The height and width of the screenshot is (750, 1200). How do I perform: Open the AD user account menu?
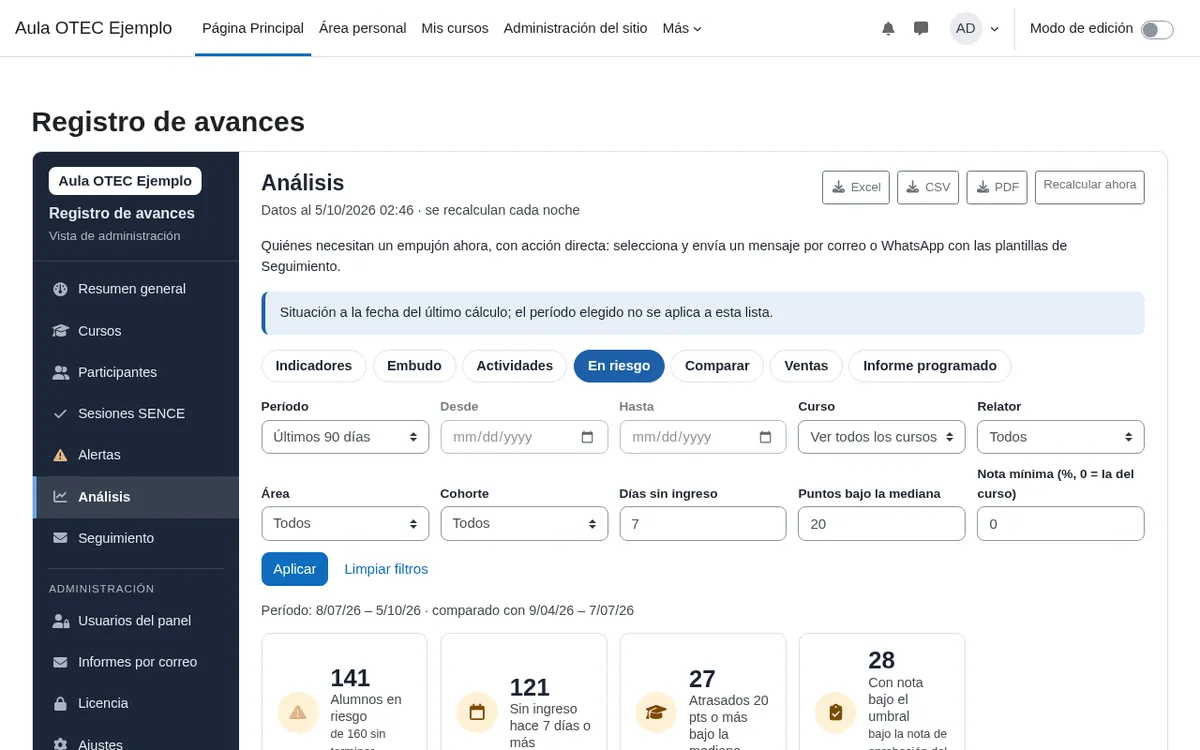coord(975,29)
